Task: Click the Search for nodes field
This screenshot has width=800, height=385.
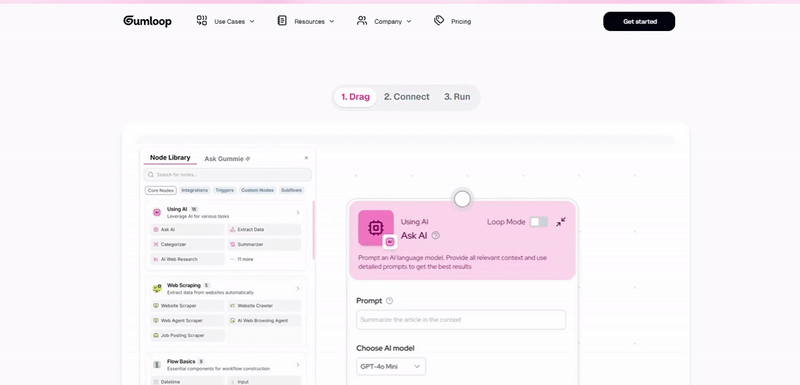Action: click(228, 174)
